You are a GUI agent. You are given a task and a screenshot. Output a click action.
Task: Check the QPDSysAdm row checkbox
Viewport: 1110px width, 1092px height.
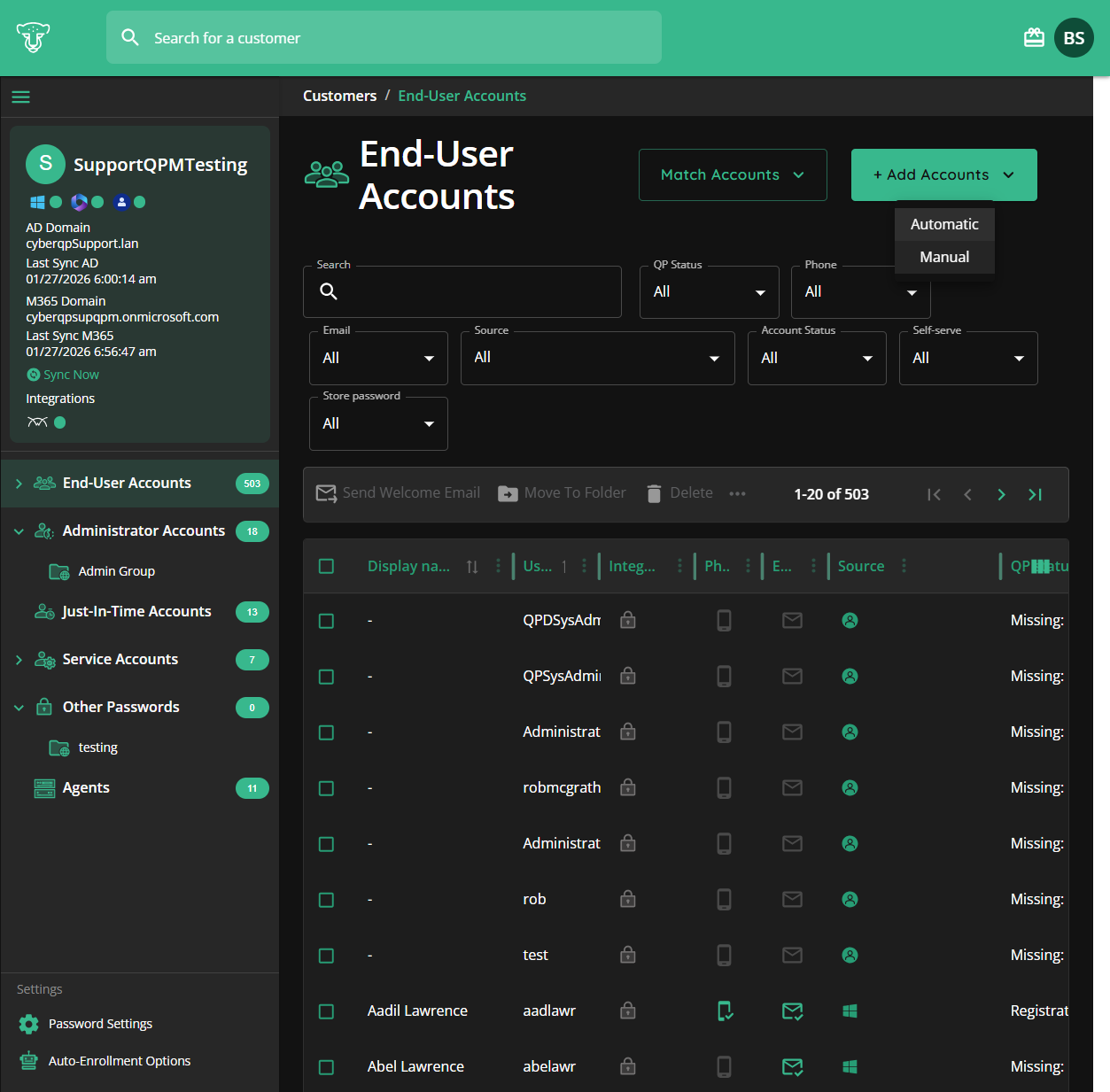pyautogui.click(x=326, y=621)
